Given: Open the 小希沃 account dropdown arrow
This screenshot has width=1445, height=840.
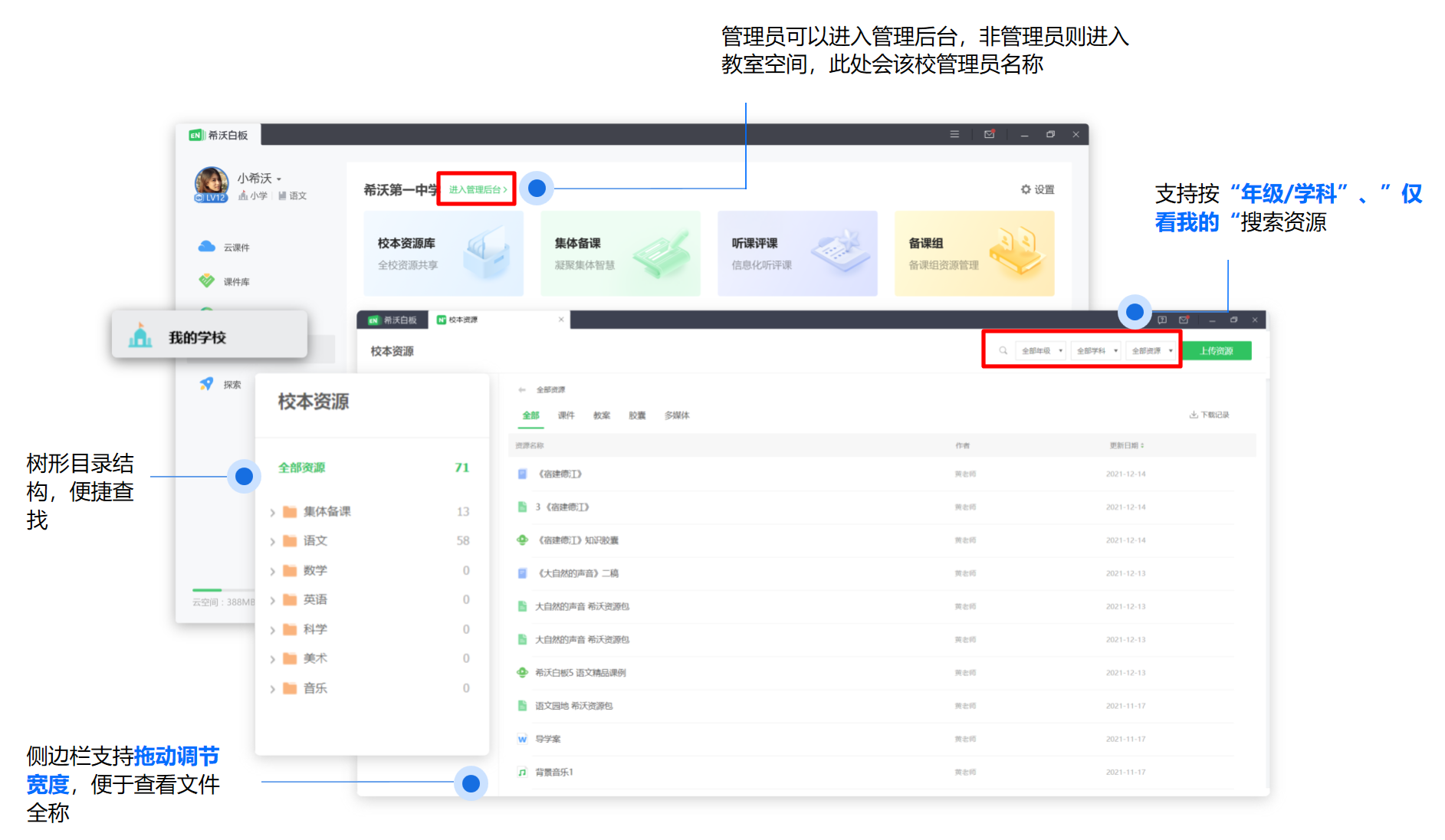Looking at the screenshot, I should point(279,179).
